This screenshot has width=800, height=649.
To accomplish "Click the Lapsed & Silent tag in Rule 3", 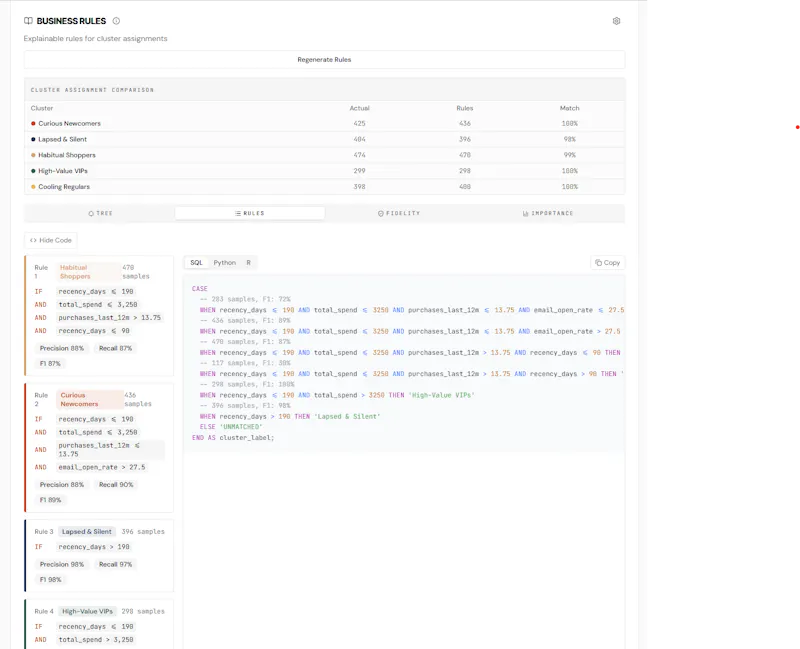I will pos(87,532).
